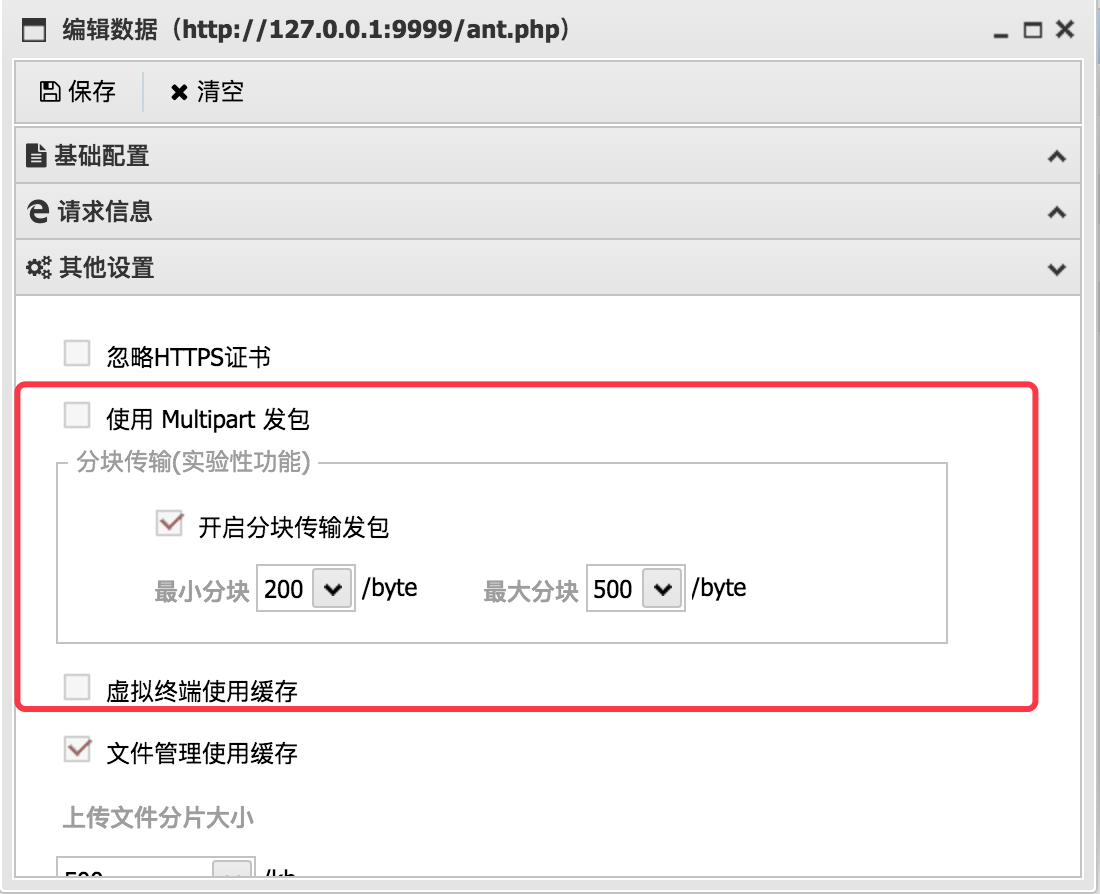Uncheck file manager cache checkbox
This screenshot has width=1100, height=894.
[x=77, y=749]
